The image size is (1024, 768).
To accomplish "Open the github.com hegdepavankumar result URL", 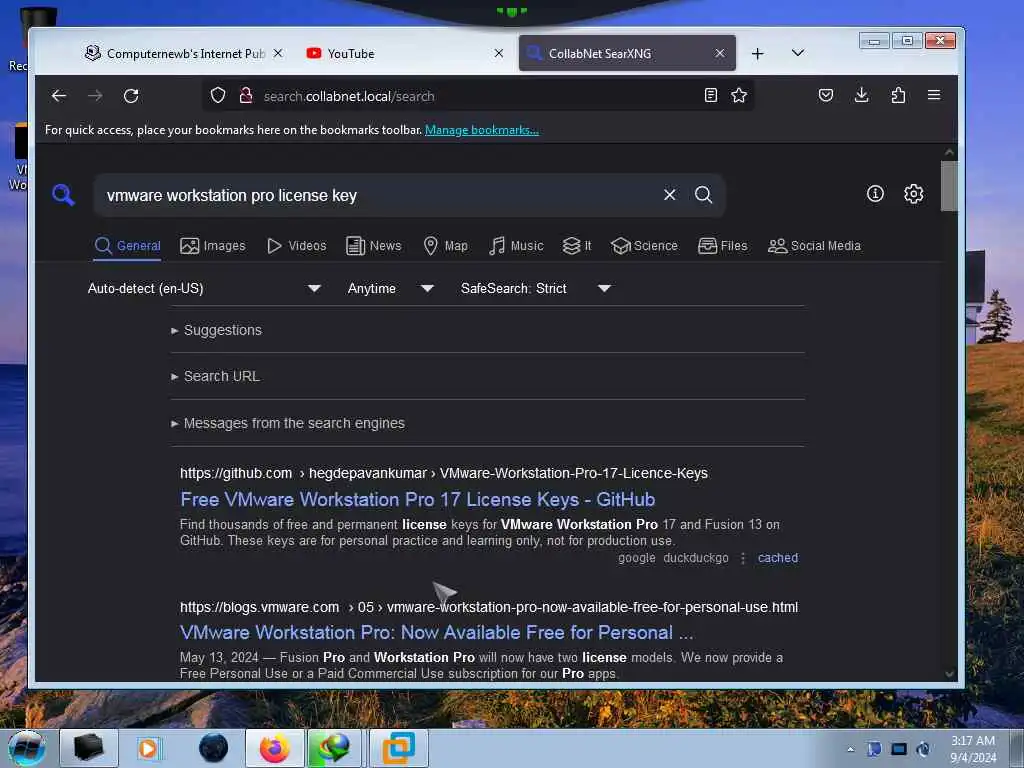I will (x=444, y=473).
